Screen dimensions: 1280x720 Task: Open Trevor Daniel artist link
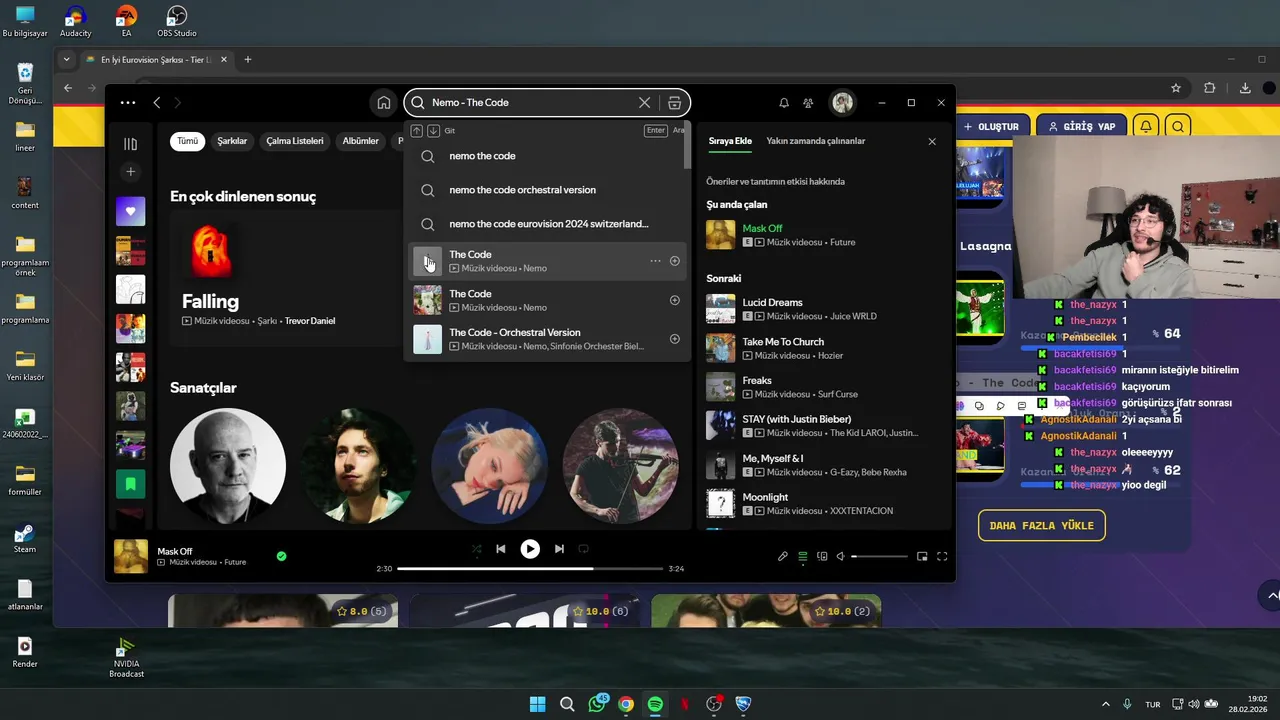(310, 321)
